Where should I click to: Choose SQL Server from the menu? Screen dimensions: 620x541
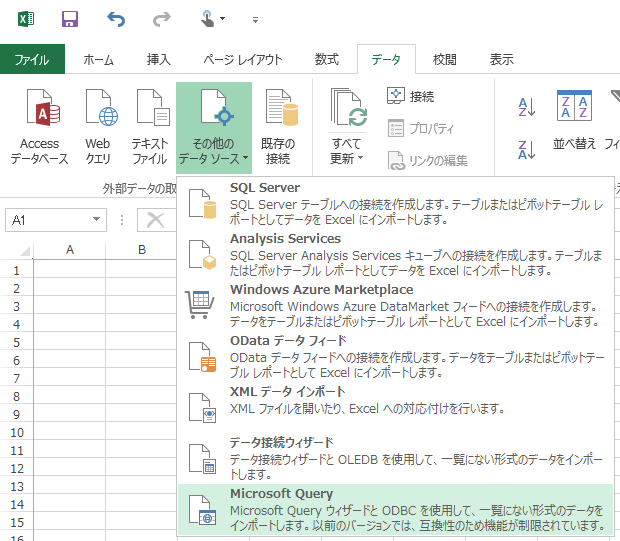[395, 203]
